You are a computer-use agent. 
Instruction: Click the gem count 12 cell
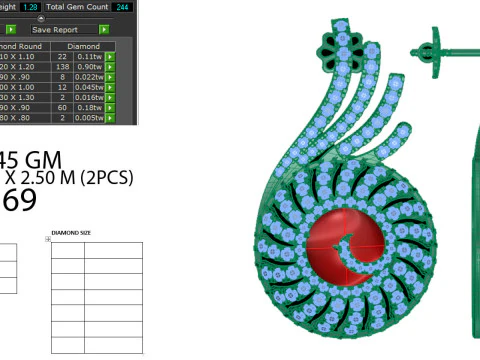pyautogui.click(x=62, y=87)
